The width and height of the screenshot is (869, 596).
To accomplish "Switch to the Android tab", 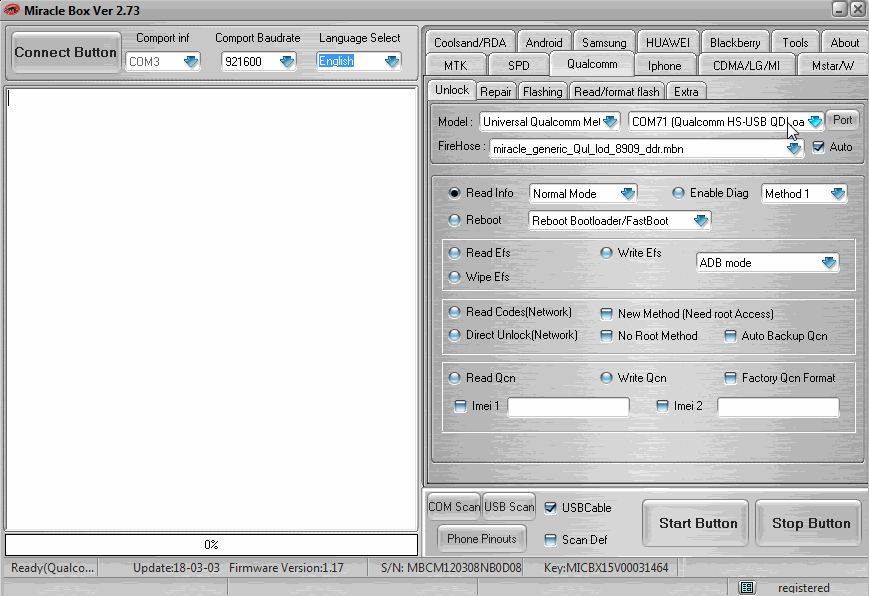I will (x=544, y=43).
